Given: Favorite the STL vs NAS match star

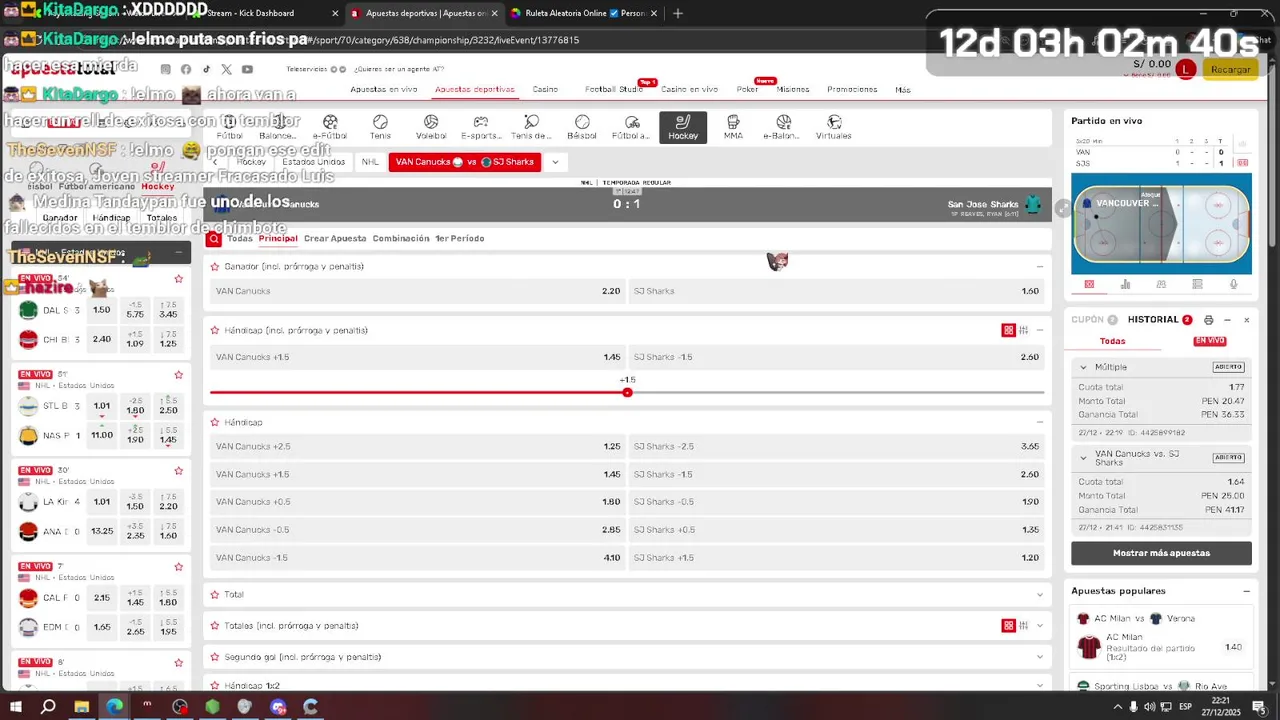Looking at the screenshot, I should click(x=178, y=375).
